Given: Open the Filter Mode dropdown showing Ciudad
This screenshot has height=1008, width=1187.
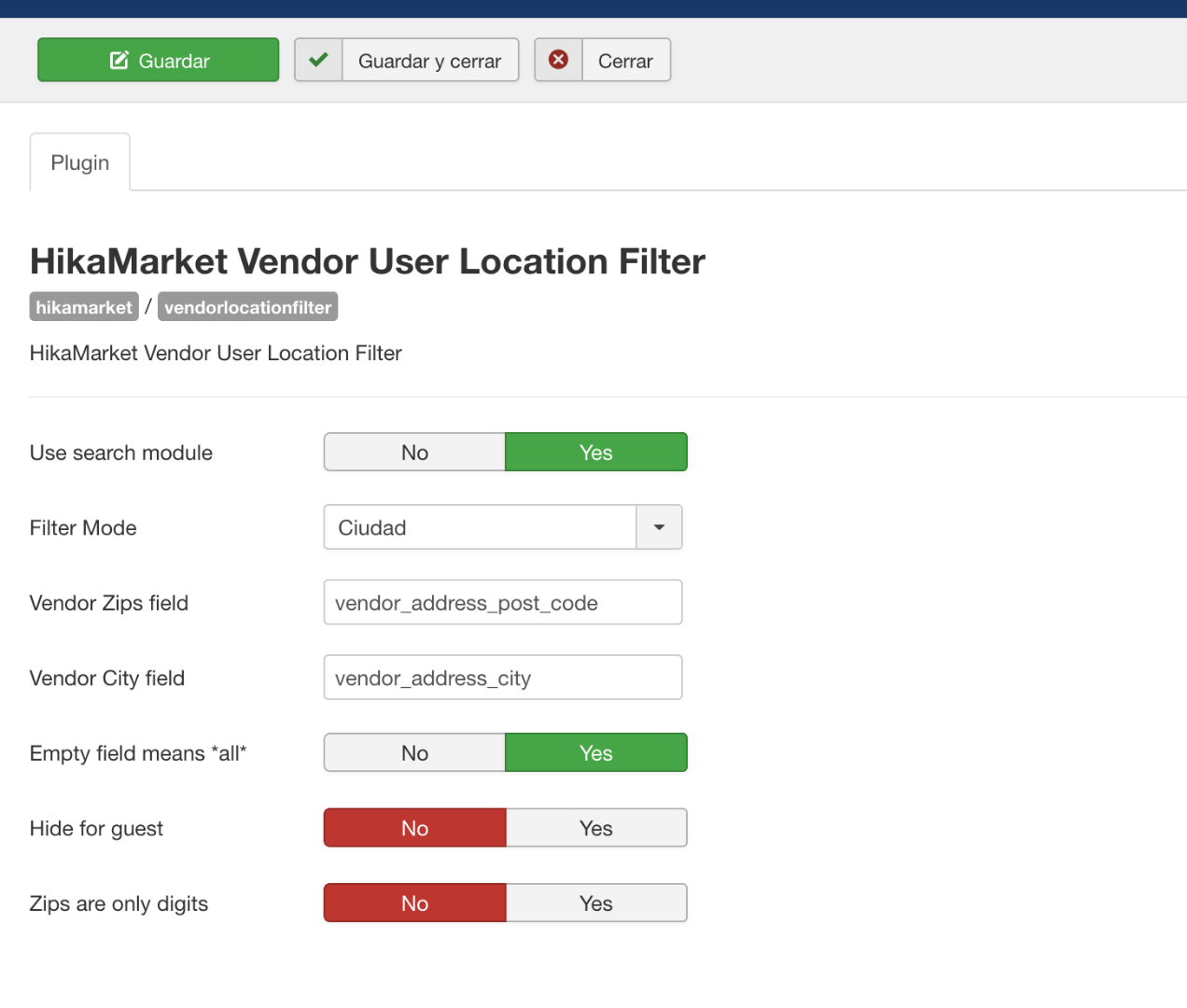Looking at the screenshot, I should pyautogui.click(x=503, y=527).
